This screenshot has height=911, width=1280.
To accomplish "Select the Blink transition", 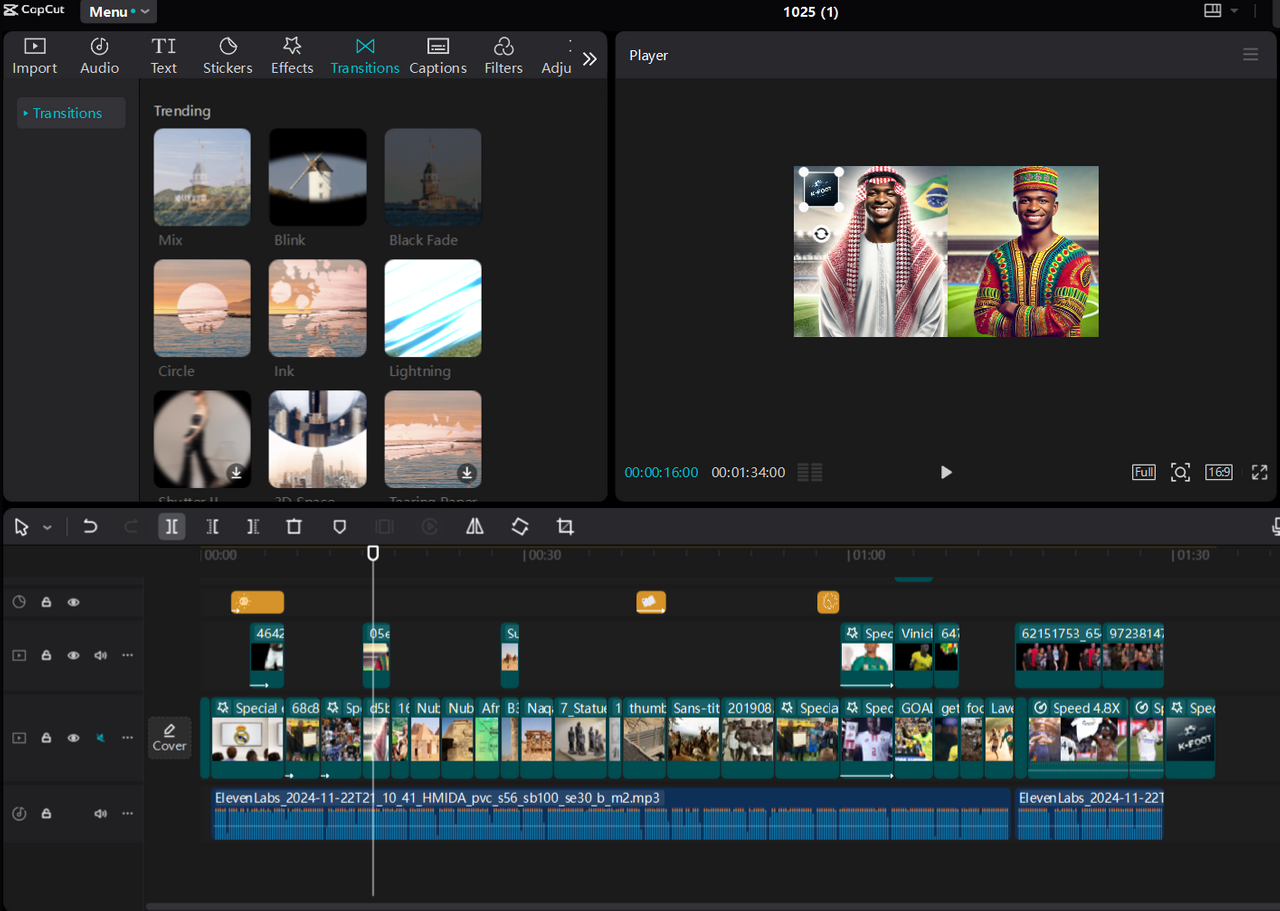I will pos(318,177).
